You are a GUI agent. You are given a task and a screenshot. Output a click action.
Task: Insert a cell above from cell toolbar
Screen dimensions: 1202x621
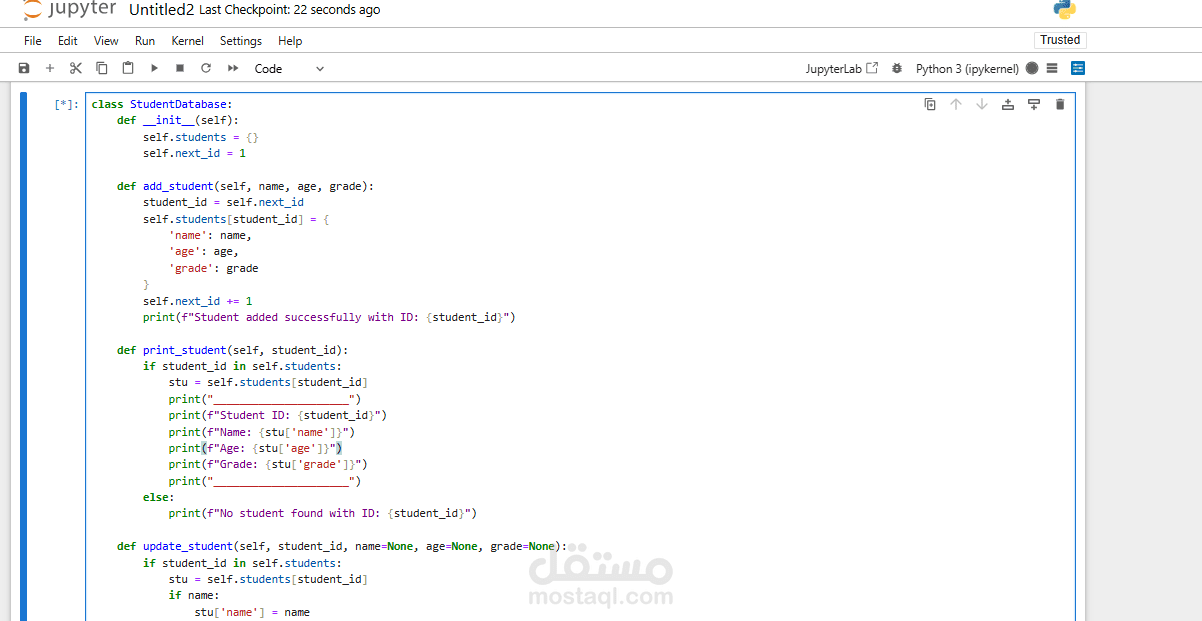1008,104
